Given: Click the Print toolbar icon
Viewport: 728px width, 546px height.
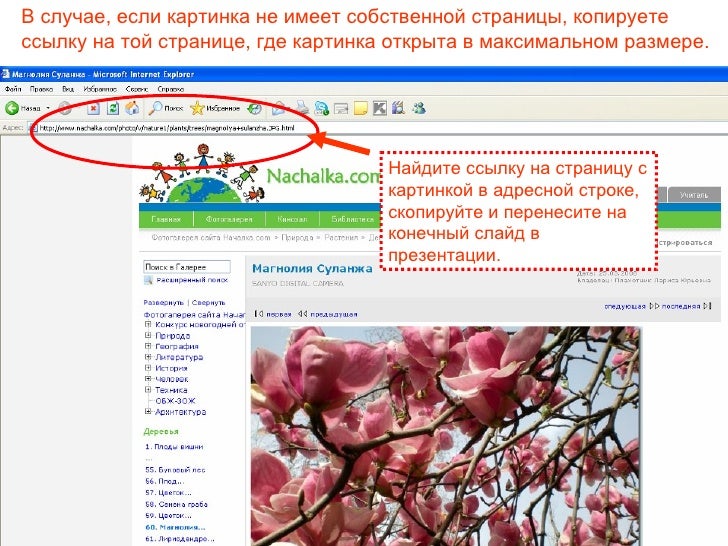Looking at the screenshot, I should pyautogui.click(x=302, y=108).
